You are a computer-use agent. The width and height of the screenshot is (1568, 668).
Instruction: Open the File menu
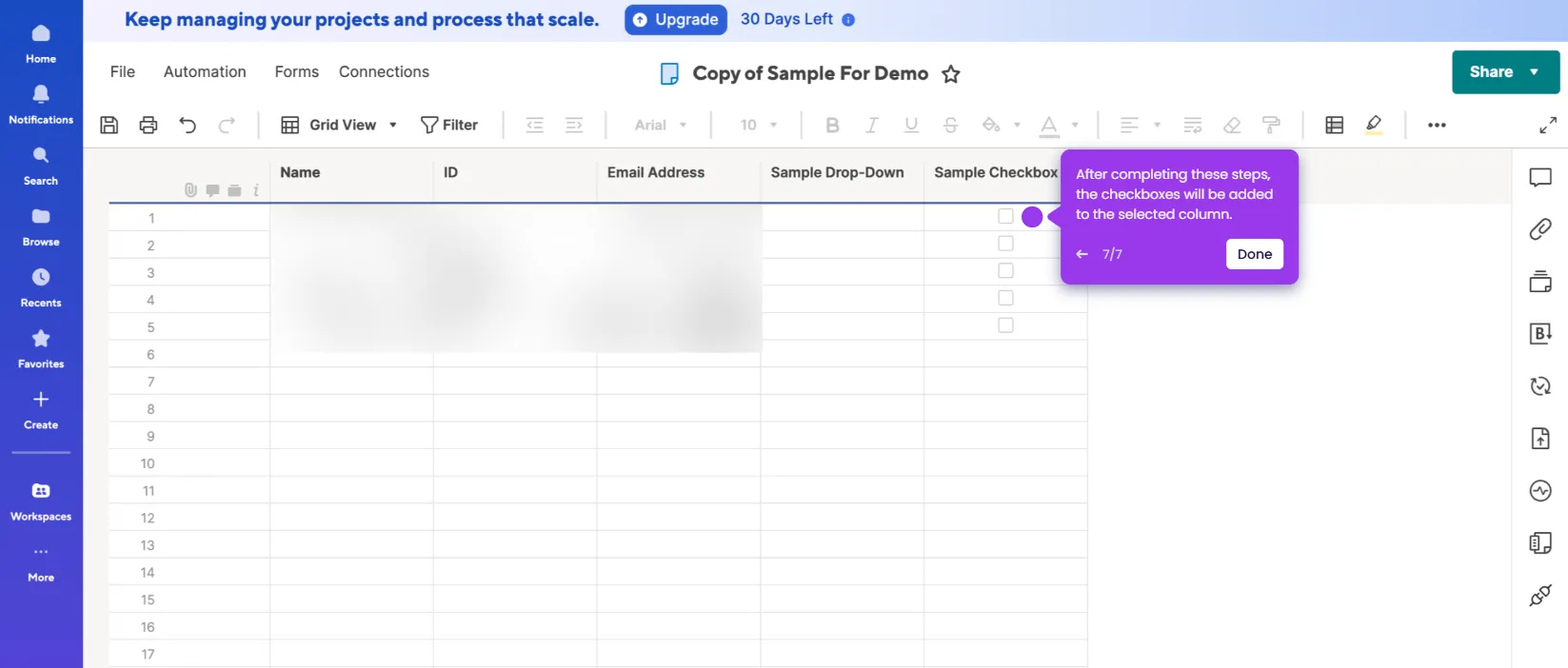click(123, 71)
